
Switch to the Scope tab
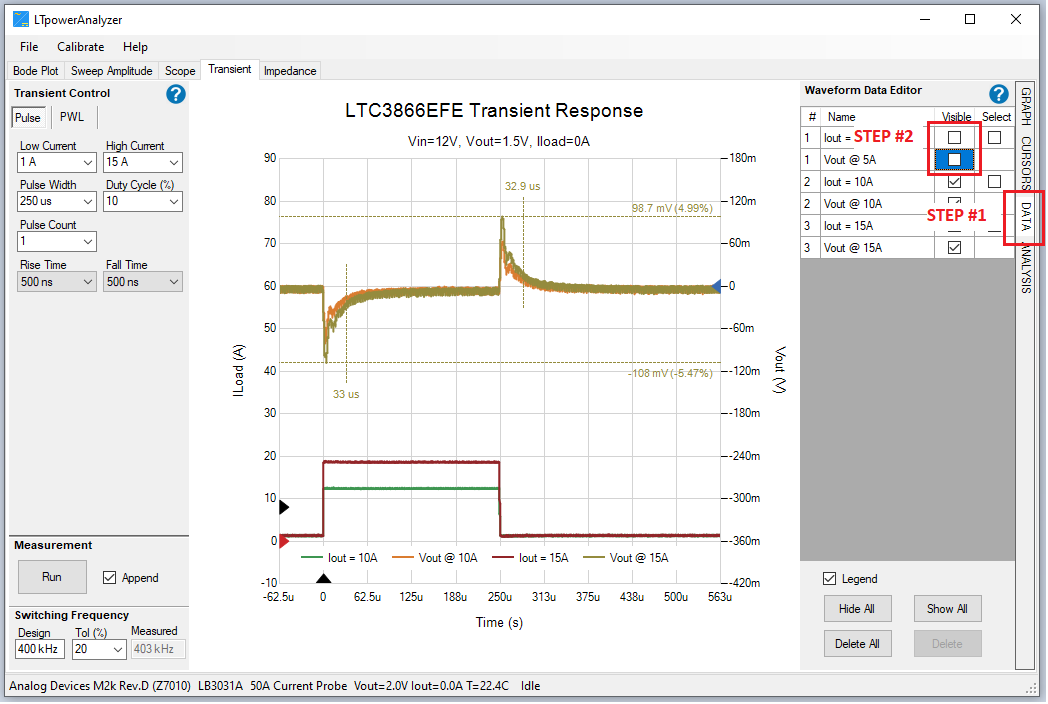(x=179, y=70)
